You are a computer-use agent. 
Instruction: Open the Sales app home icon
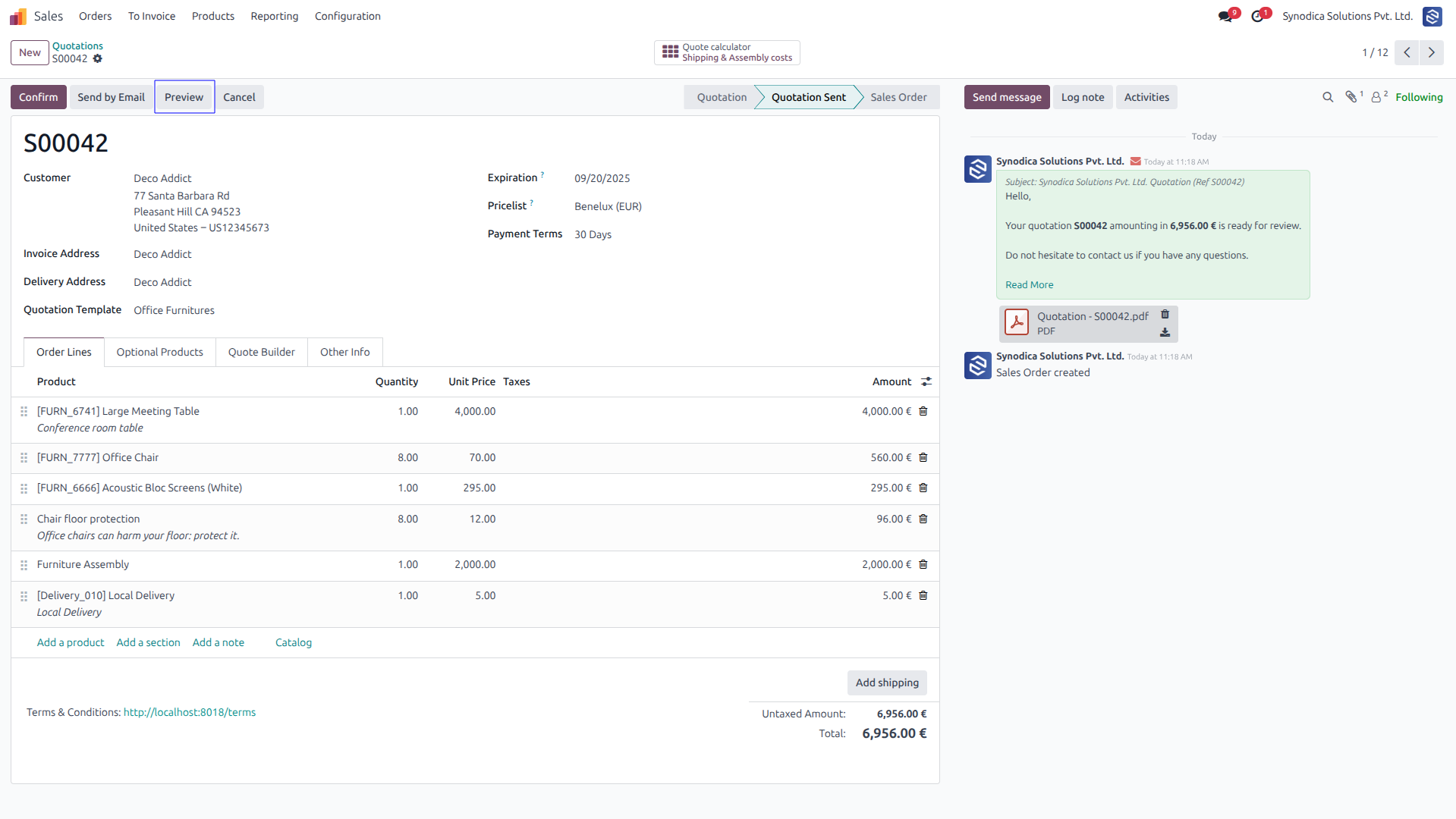[x=18, y=16]
